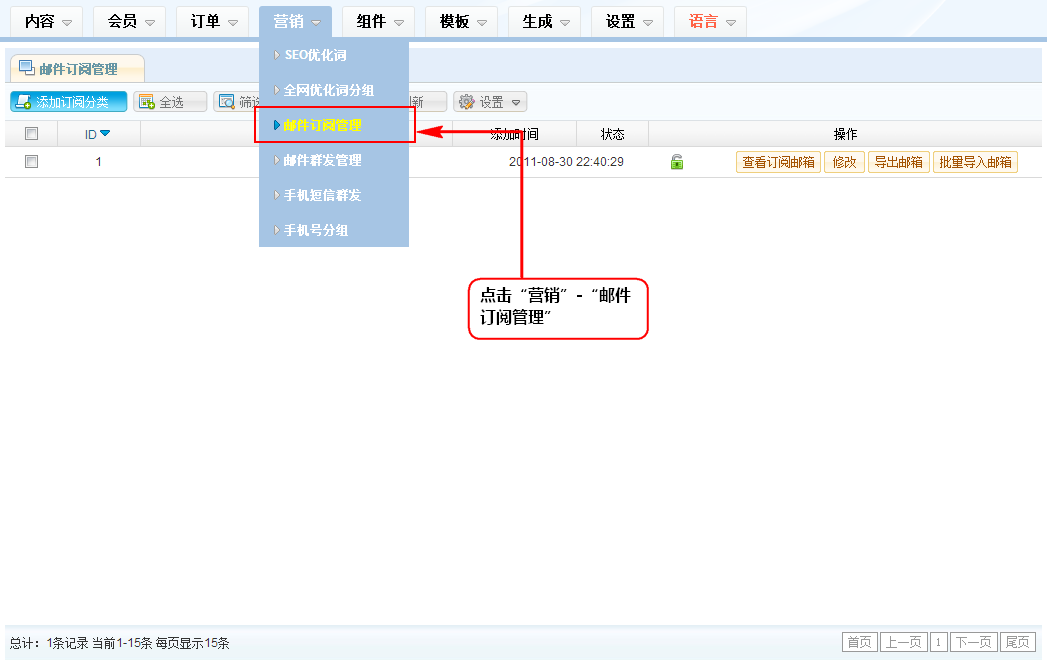Click the 筛选 filter magnifier icon
Viewport: 1047px width, 662px height.
point(227,102)
